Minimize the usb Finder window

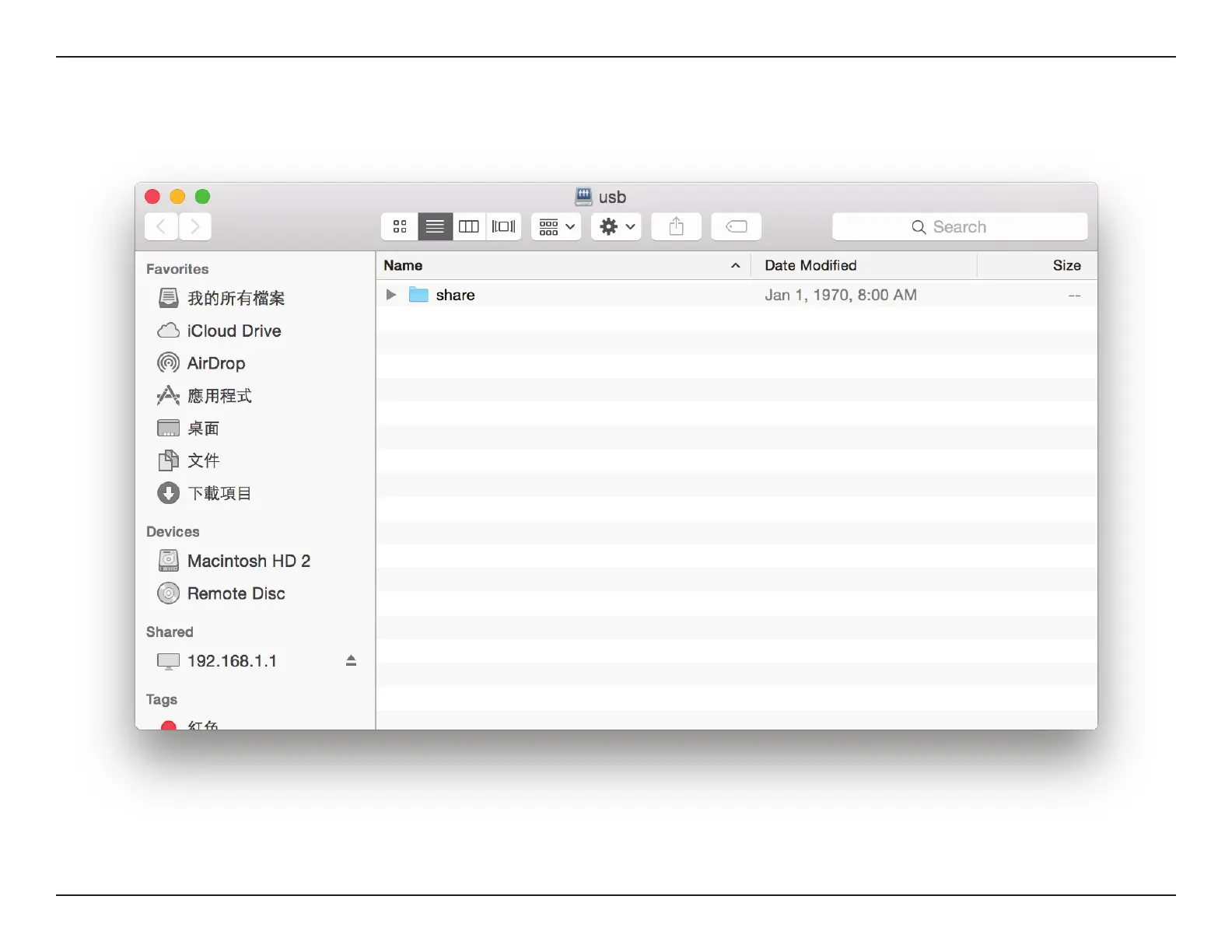(x=177, y=197)
